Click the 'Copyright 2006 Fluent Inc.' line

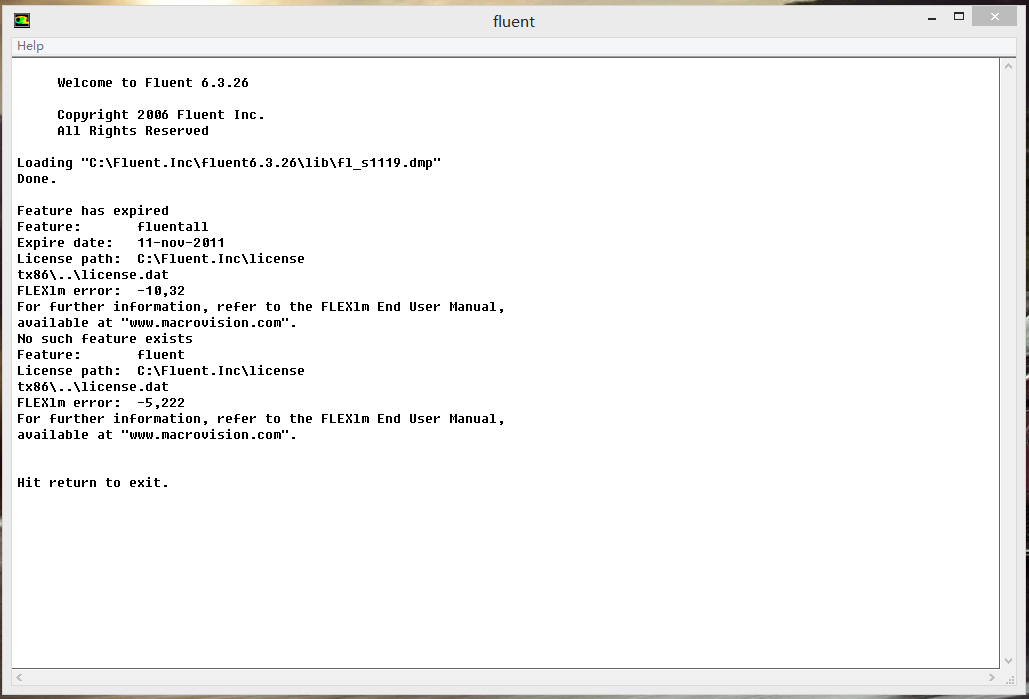click(161, 115)
